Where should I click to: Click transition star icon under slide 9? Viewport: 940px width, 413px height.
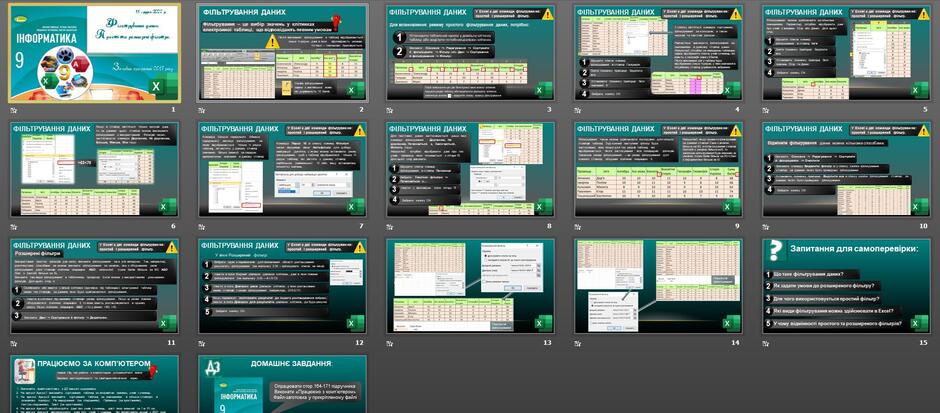[578, 227]
